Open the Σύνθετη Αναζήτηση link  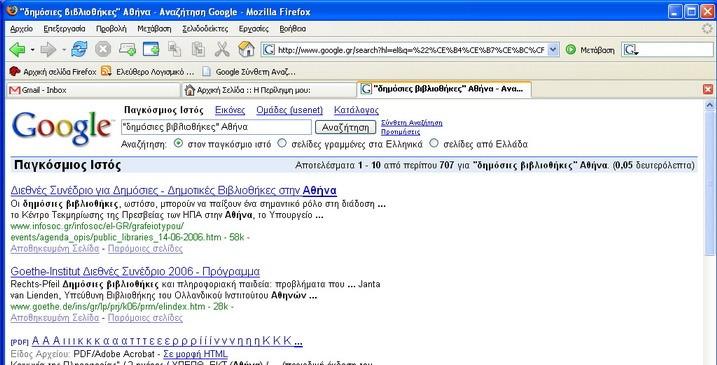click(x=412, y=123)
